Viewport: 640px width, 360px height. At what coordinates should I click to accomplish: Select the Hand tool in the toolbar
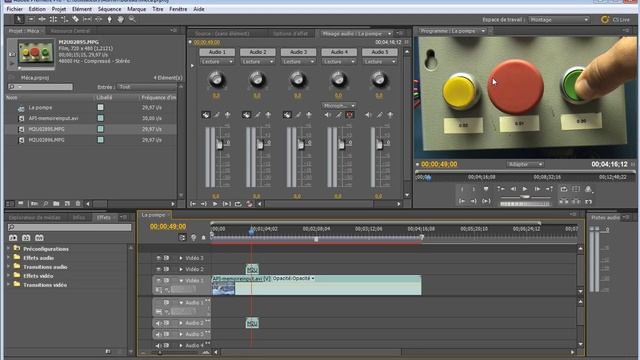pos(120,19)
